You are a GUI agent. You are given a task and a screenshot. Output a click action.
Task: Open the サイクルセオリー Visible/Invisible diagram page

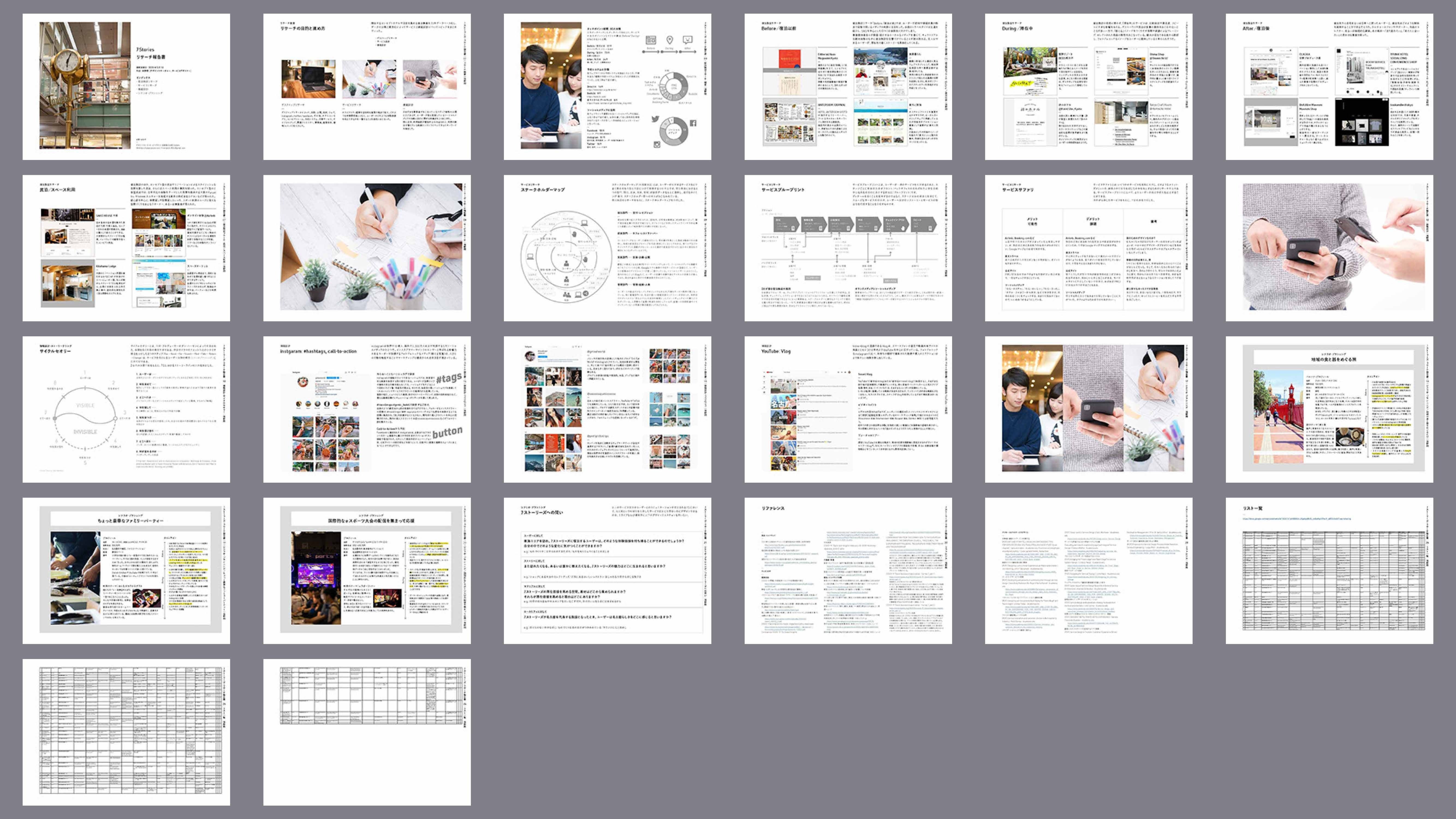[126, 409]
